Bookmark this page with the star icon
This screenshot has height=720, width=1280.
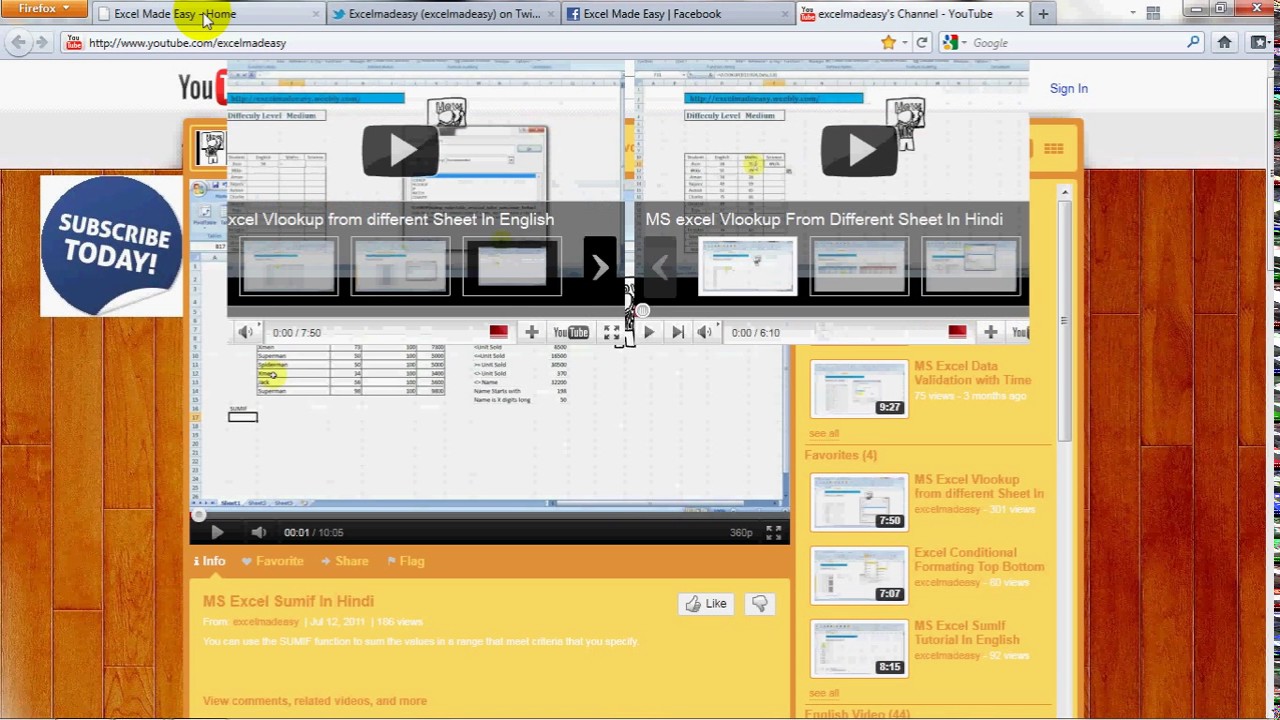point(888,43)
